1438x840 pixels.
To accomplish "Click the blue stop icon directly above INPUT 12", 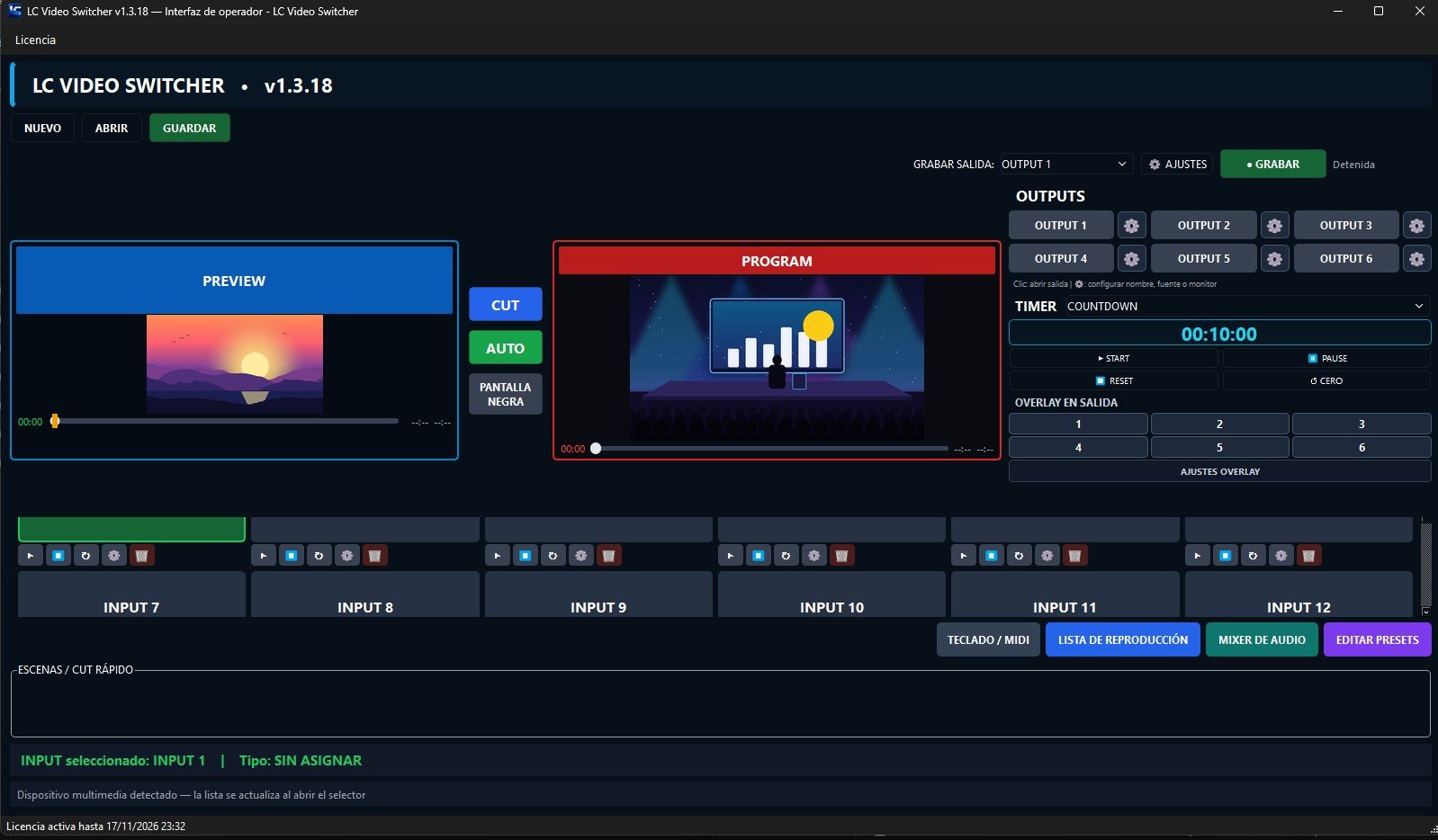I will tap(1226, 556).
